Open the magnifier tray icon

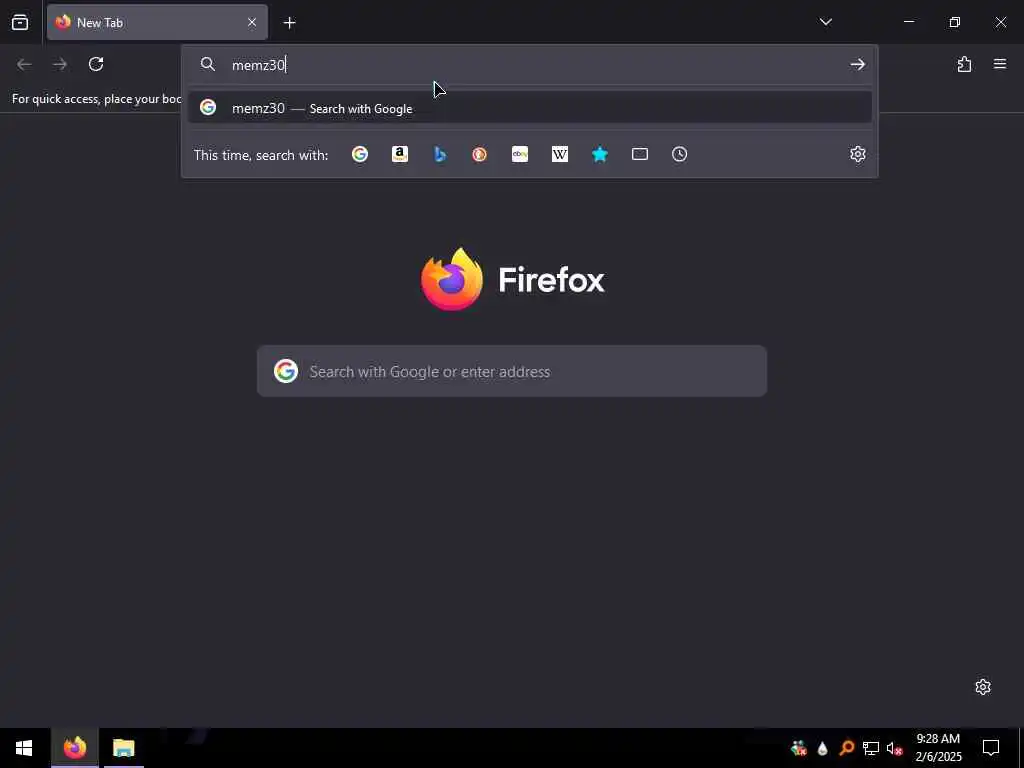[847, 748]
